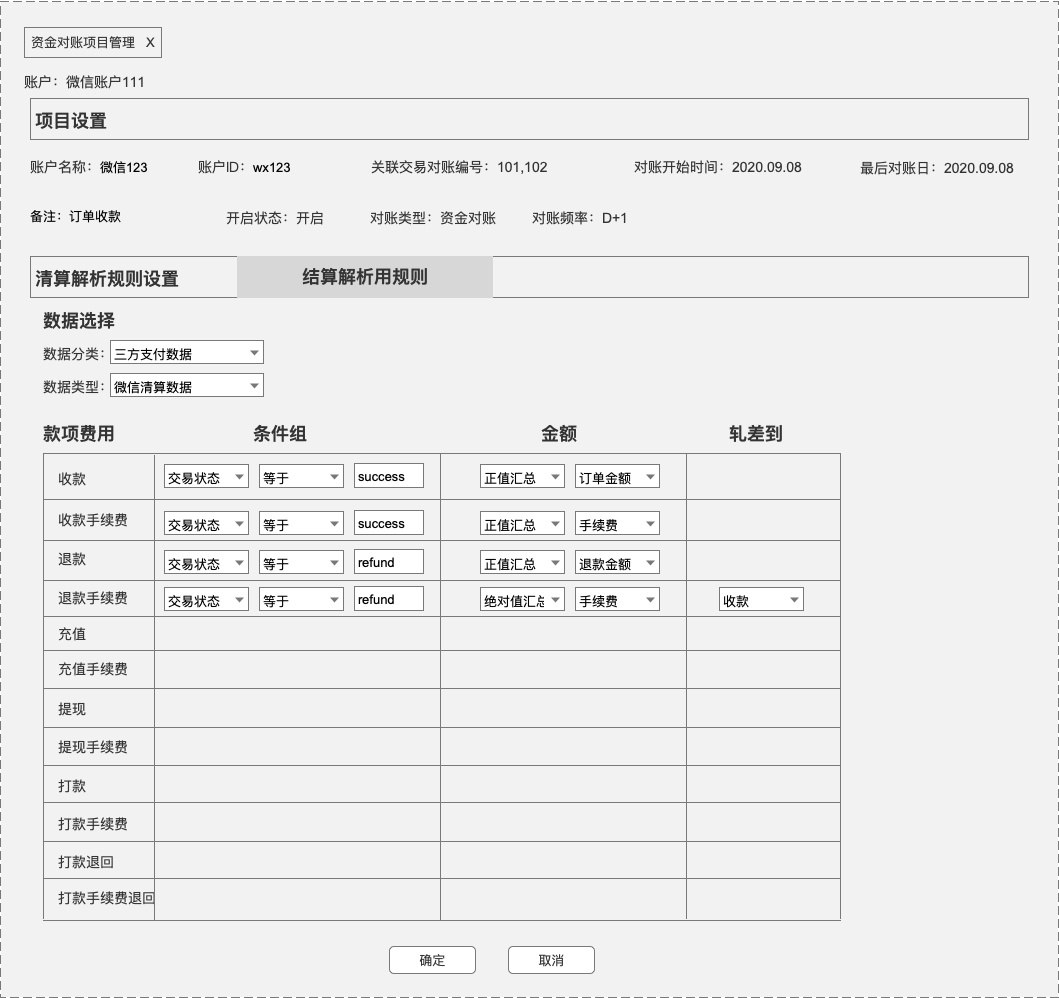
Task: Expand the 手续费 dropdown for 收款手续费
Action: pyautogui.click(x=616, y=522)
